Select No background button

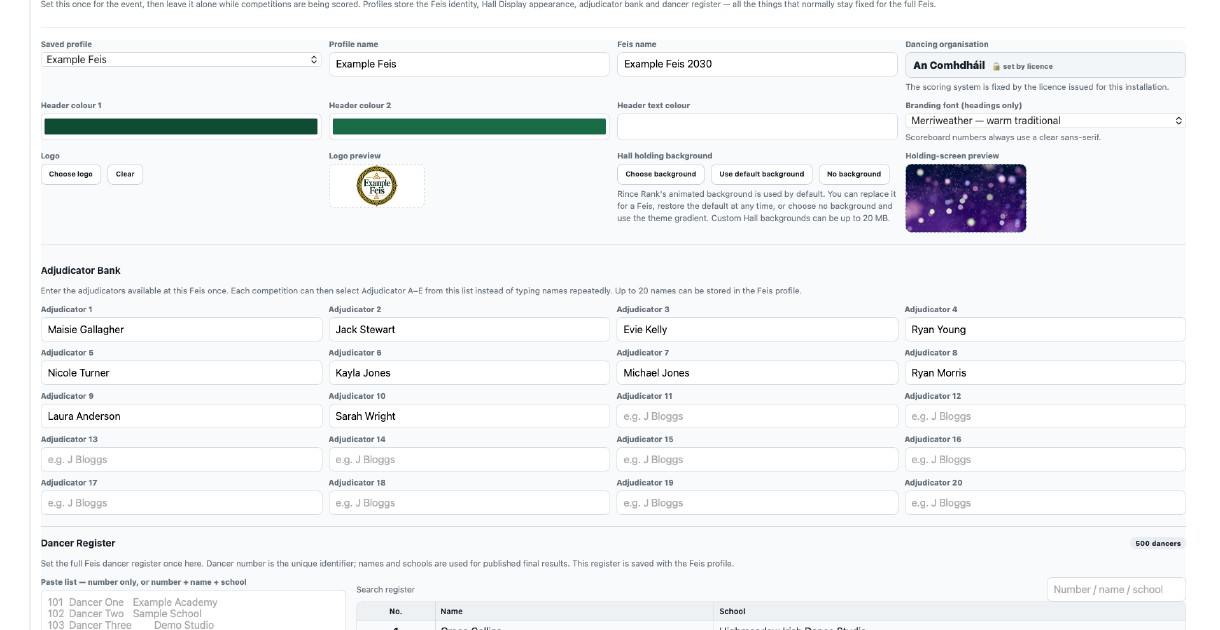pyautogui.click(x=854, y=174)
